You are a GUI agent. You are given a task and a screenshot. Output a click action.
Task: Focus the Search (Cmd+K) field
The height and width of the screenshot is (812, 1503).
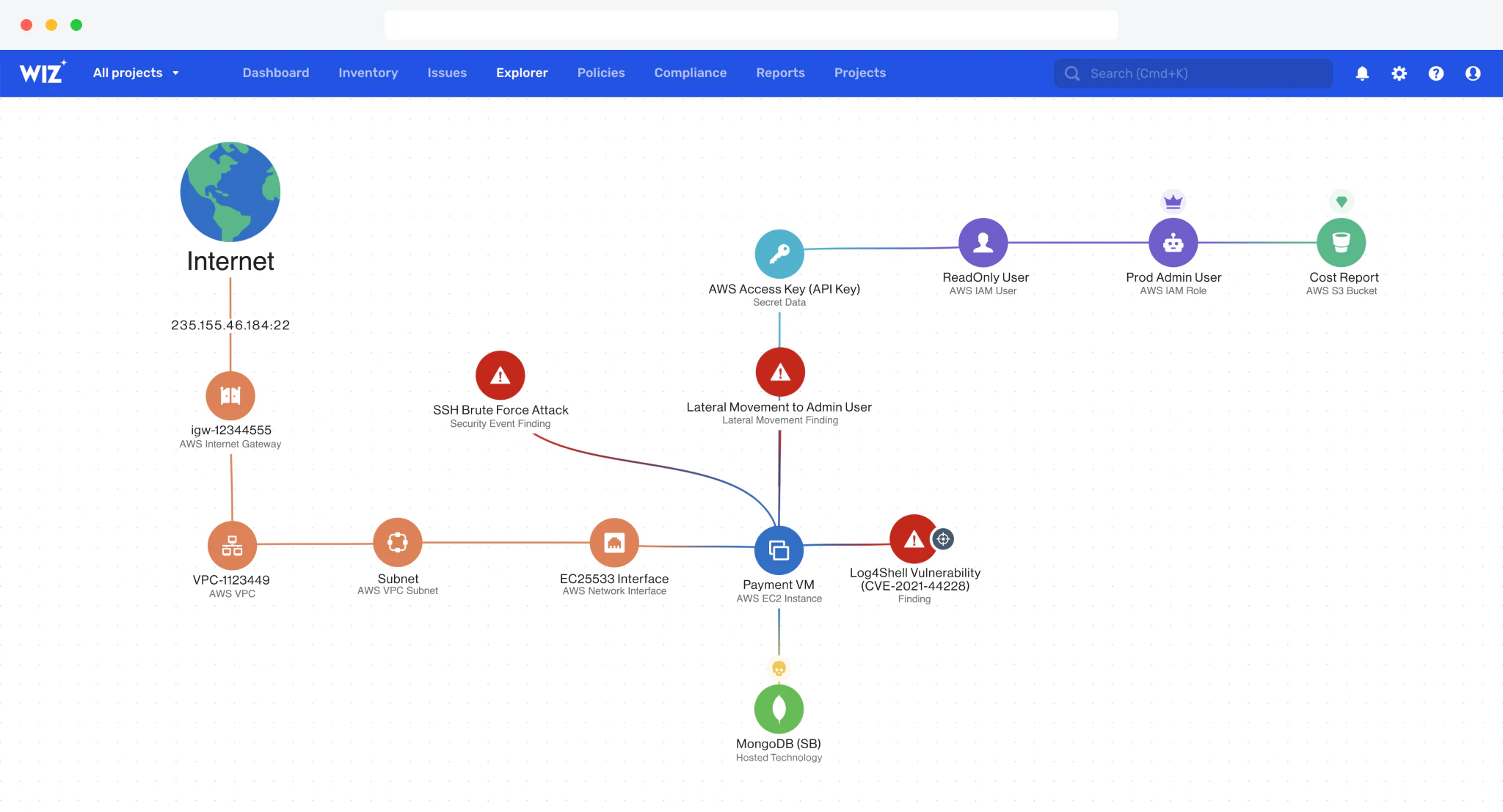click(1193, 73)
